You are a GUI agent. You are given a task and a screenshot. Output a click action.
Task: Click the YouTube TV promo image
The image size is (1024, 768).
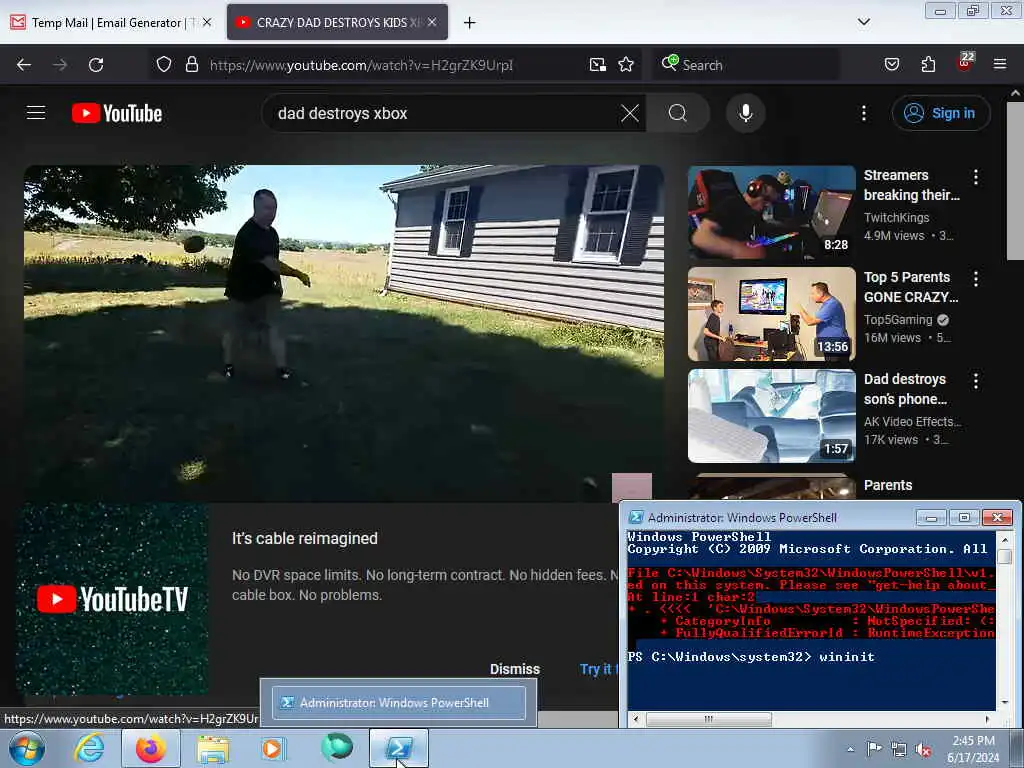(x=112, y=599)
